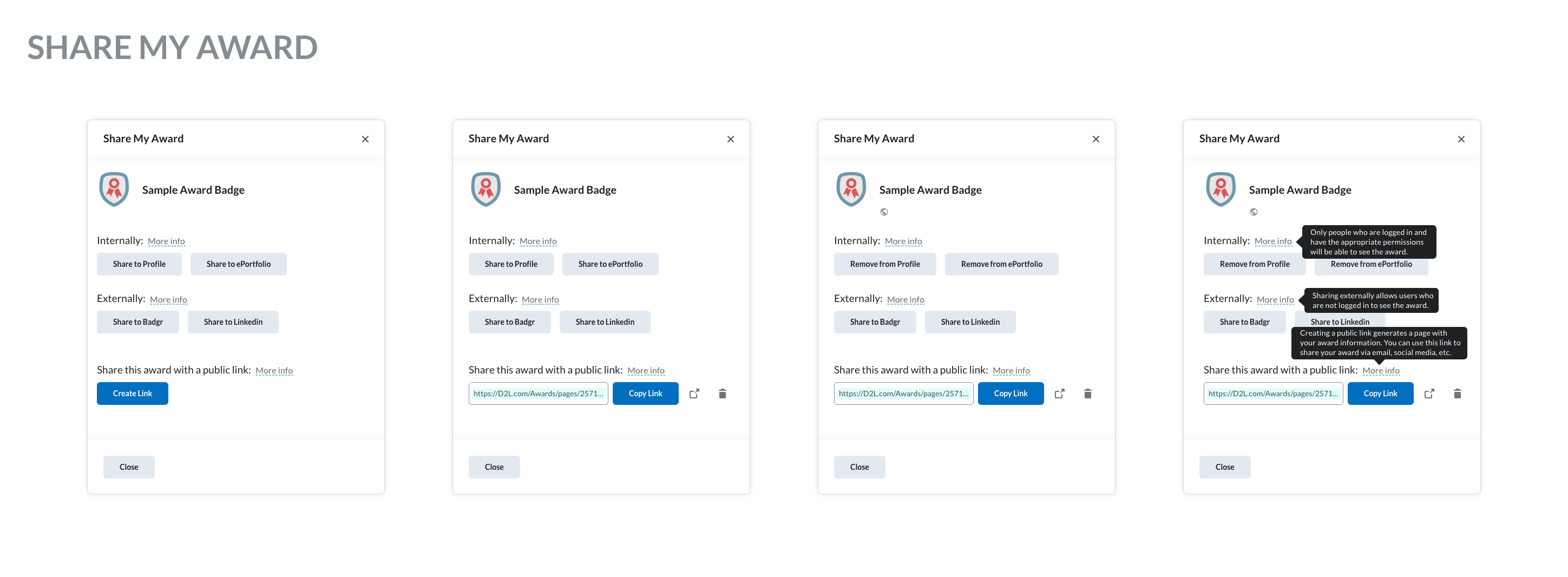Click the globe icon in the third dialog
Screen dimensions: 1568x577
pyautogui.click(x=884, y=212)
